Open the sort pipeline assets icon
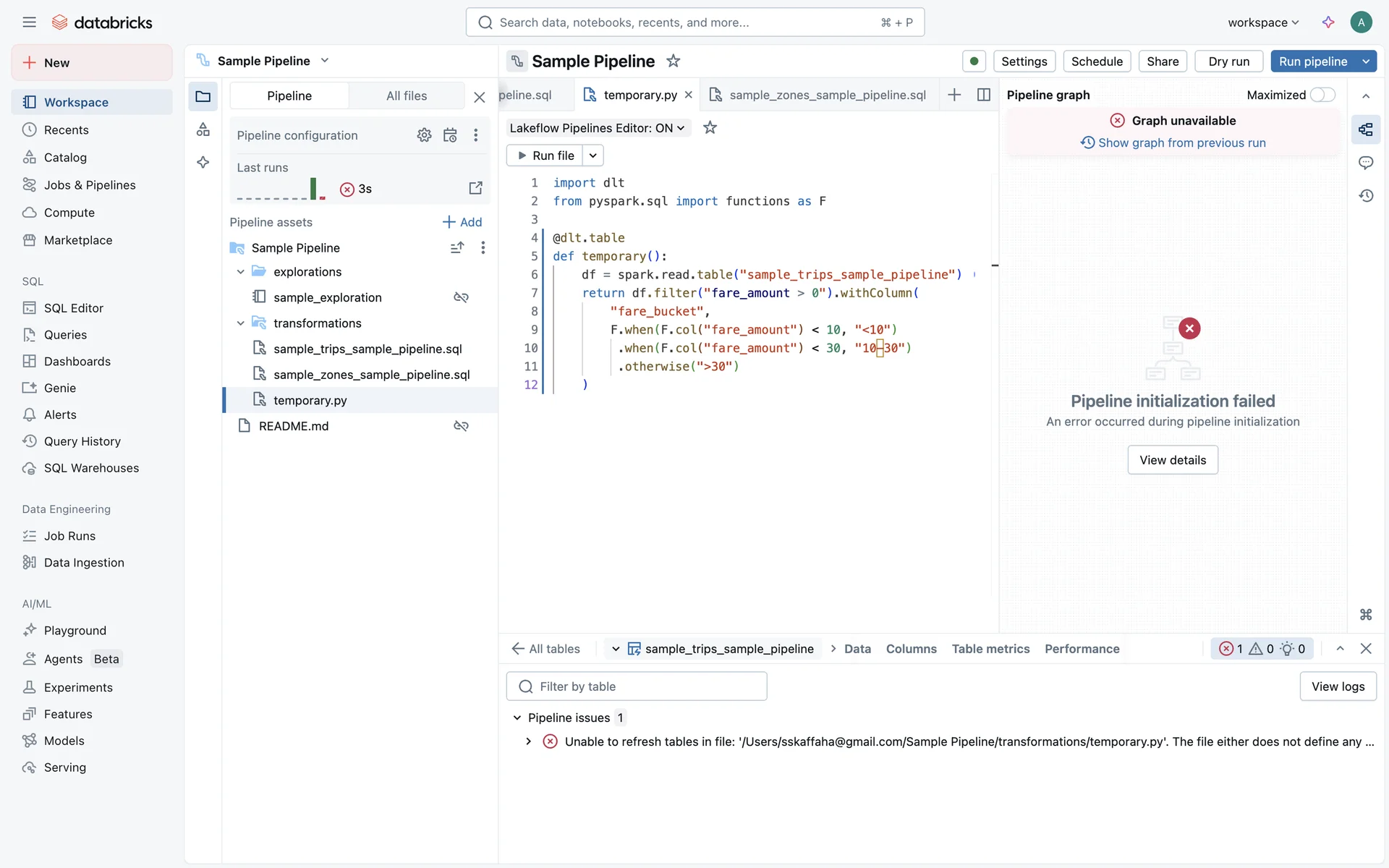The image size is (1389, 868). 456,247
